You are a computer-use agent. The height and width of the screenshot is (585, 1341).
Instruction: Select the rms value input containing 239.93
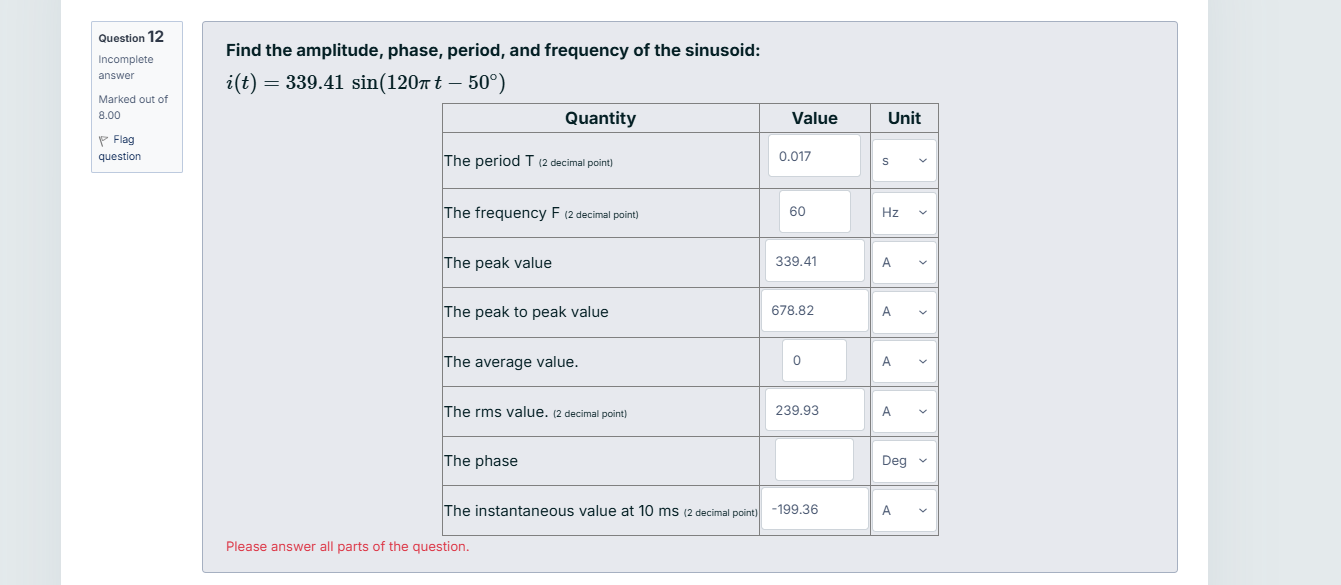(x=813, y=409)
